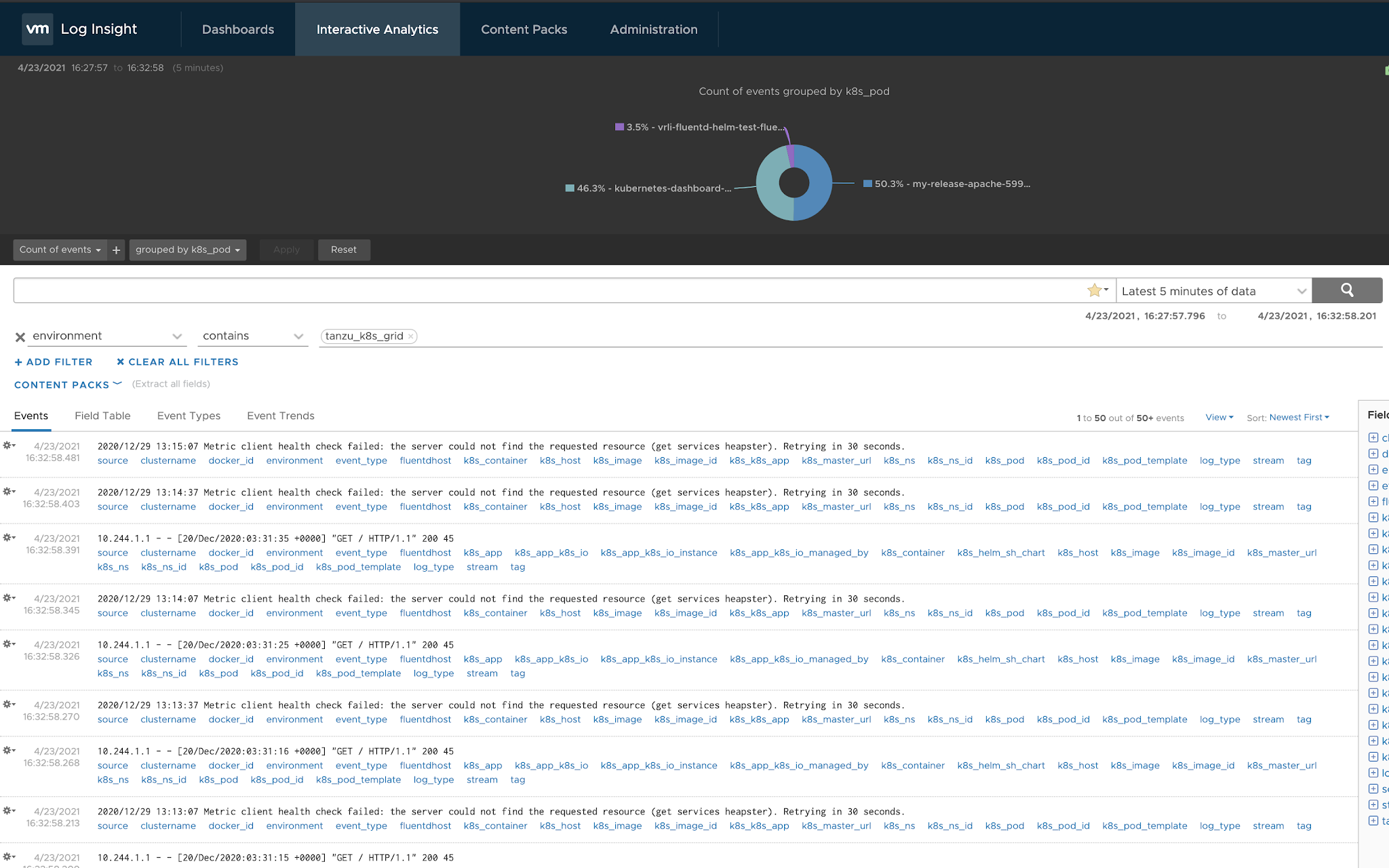Open the Count of events dropdown
The height and width of the screenshot is (868, 1389).
pyautogui.click(x=60, y=250)
